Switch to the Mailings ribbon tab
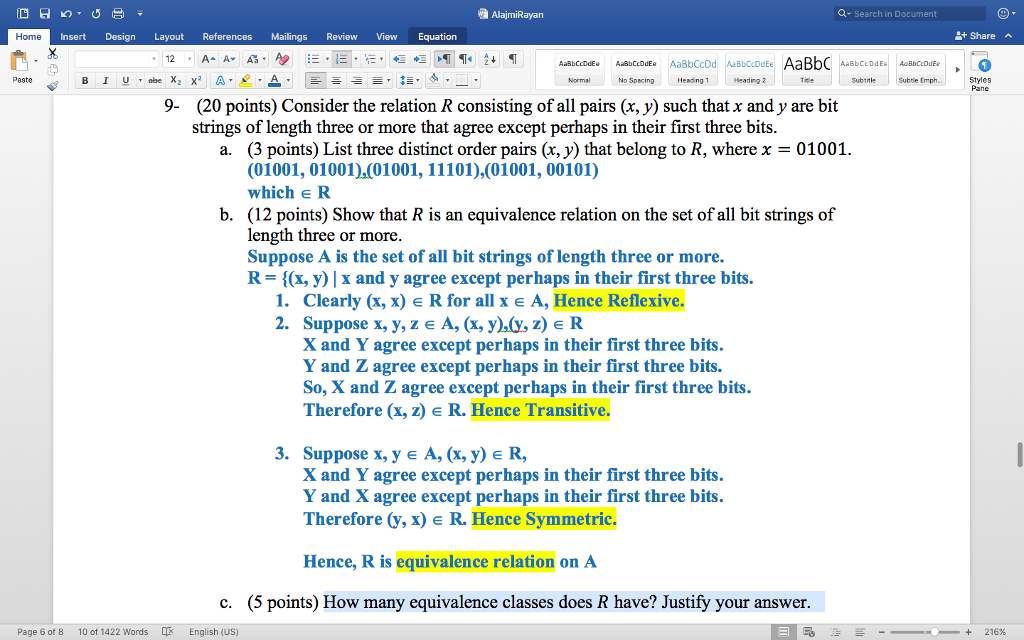The height and width of the screenshot is (640, 1024). pos(289,36)
